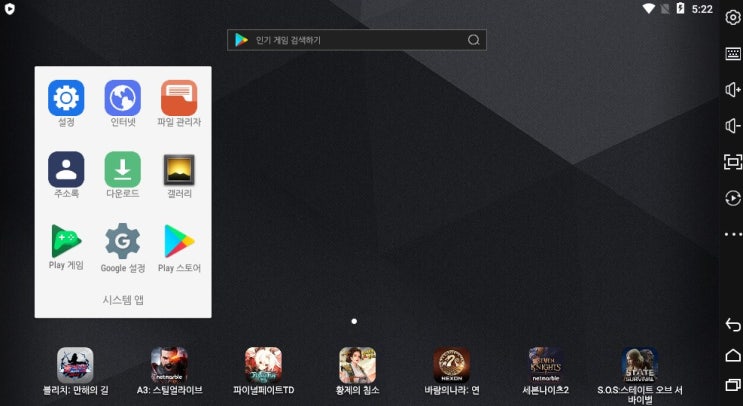Show more sidebar tools via three dots
This screenshot has width=743, height=406.
pos(733,234)
